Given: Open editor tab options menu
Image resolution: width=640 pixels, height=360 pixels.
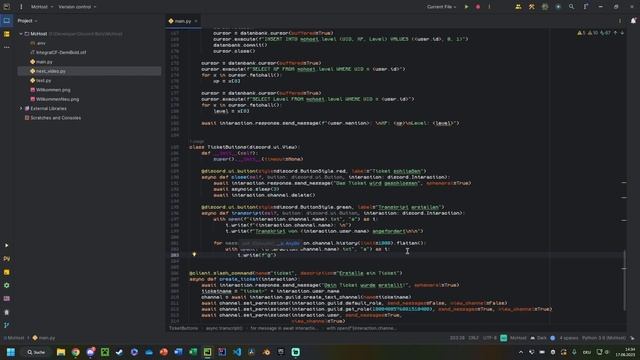Looking at the screenshot, I should tap(620, 21).
